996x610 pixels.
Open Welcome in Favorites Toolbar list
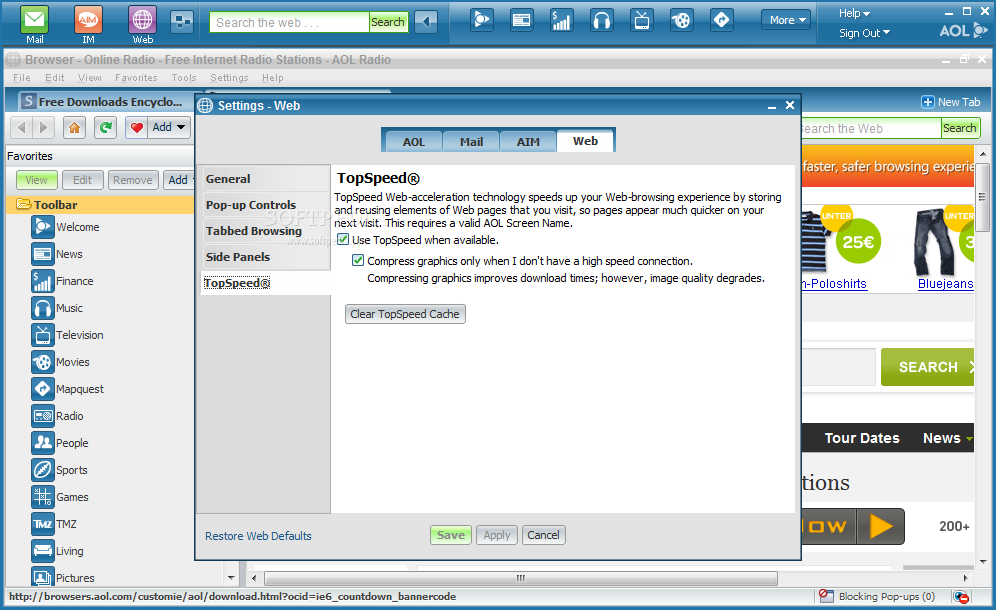(65, 227)
